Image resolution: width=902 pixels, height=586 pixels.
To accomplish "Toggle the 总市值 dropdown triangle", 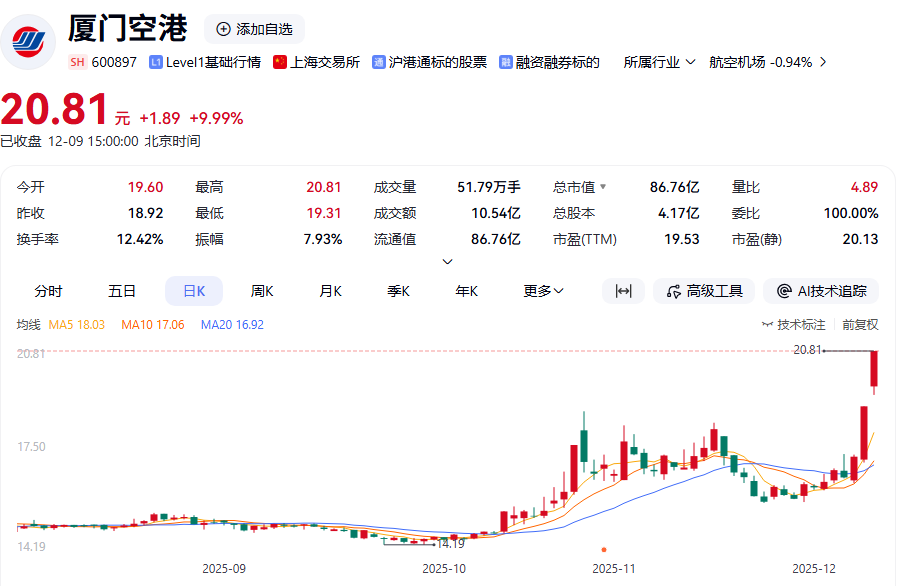I will click(603, 187).
